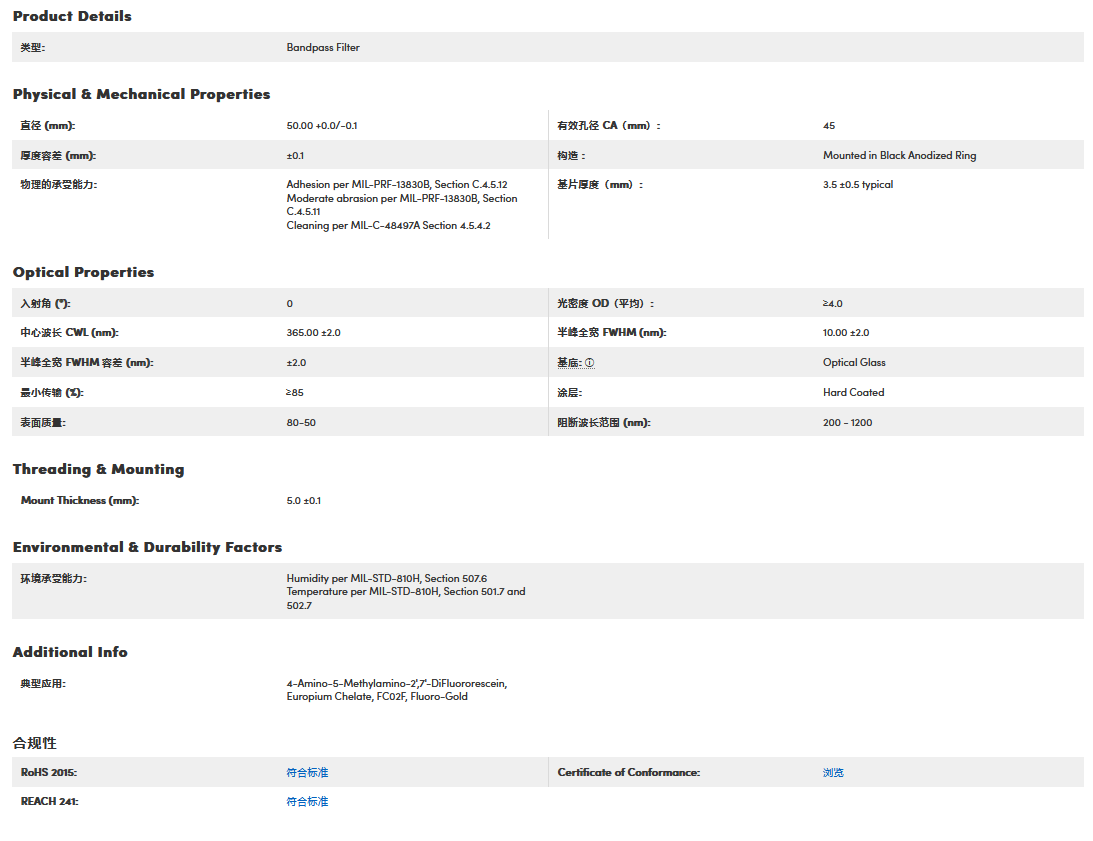This screenshot has height=841, width=1093.
Task: Click the Mounted in Black Anodized Ring text
Action: [x=899, y=156]
